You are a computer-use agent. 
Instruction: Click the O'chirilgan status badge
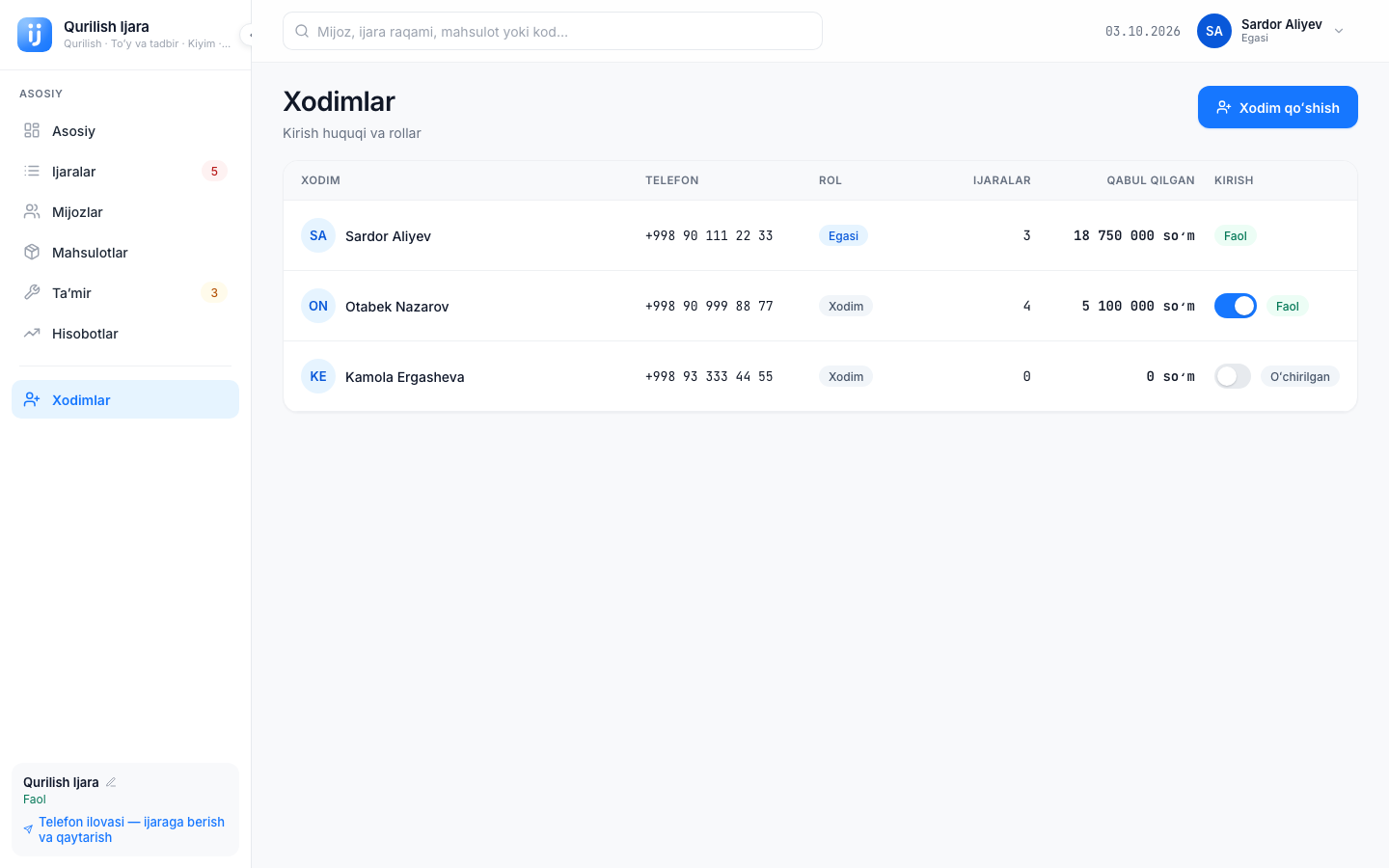coord(1300,376)
